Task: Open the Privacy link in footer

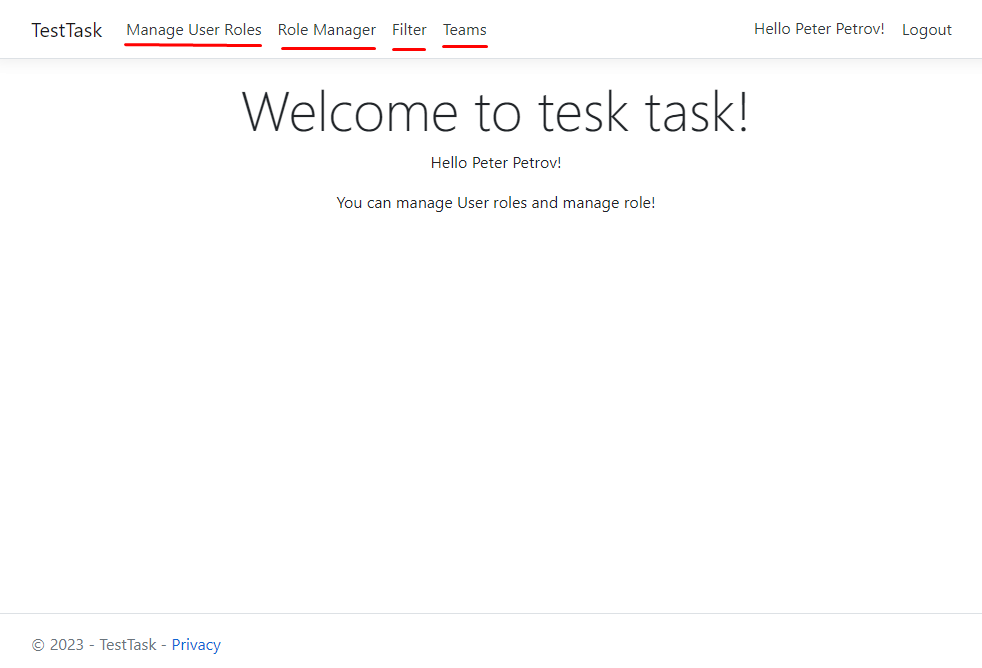Action: pos(196,644)
